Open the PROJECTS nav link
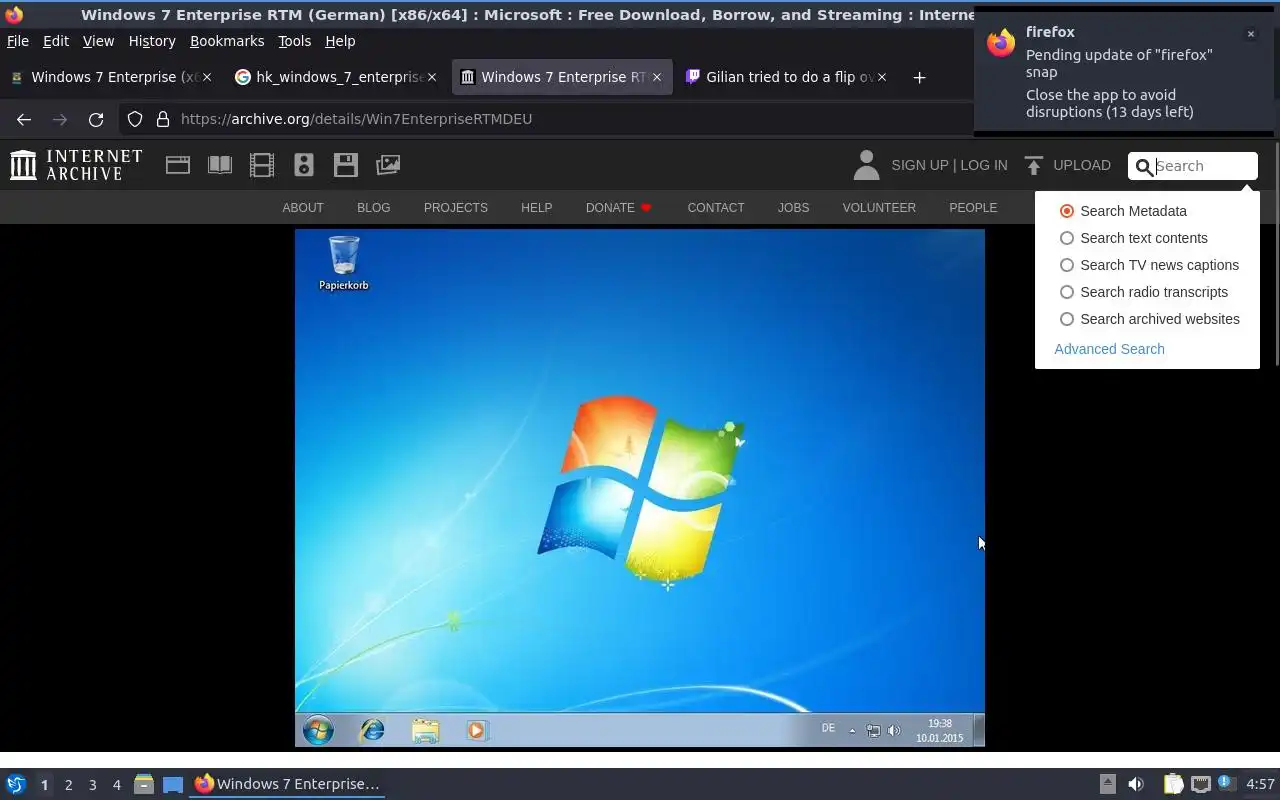Image resolution: width=1280 pixels, height=800 pixels. click(x=456, y=208)
